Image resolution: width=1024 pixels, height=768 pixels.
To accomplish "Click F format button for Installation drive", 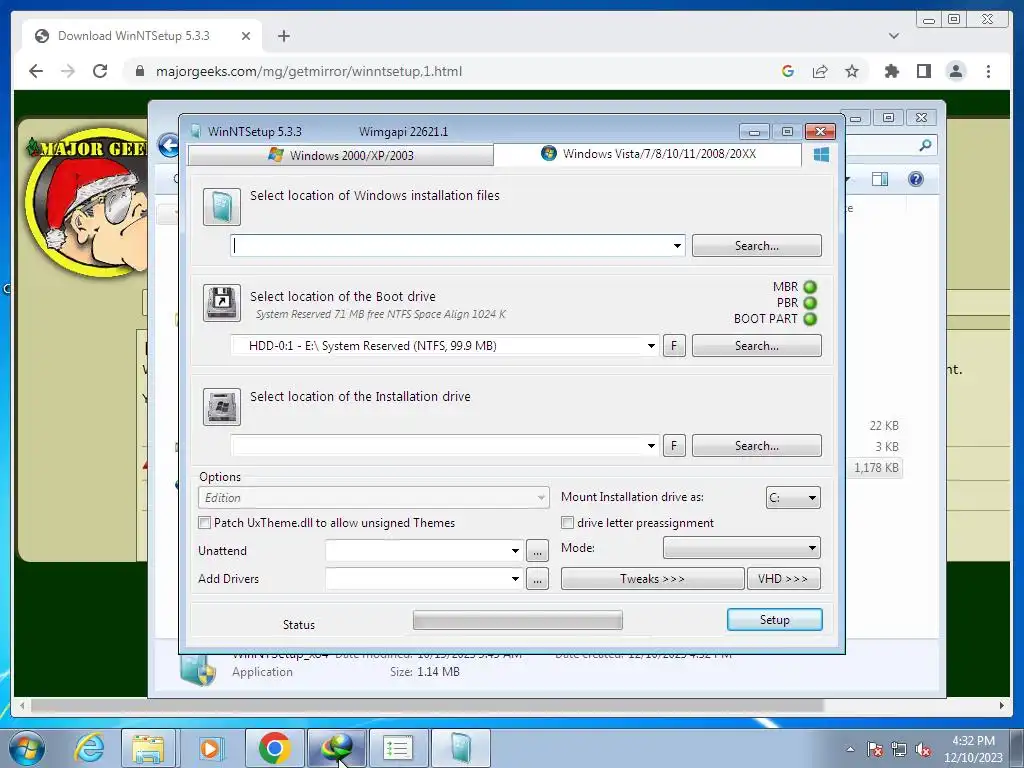I will (x=674, y=445).
